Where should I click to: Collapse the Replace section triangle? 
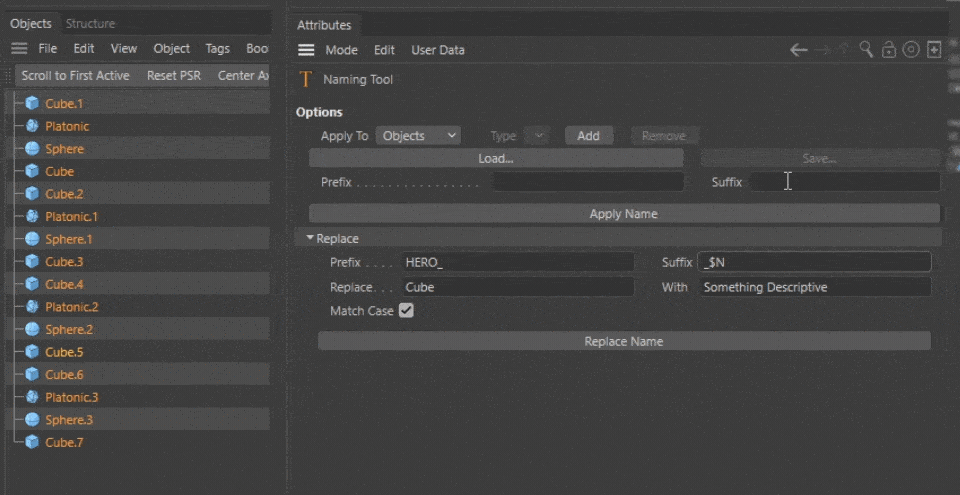[310, 238]
